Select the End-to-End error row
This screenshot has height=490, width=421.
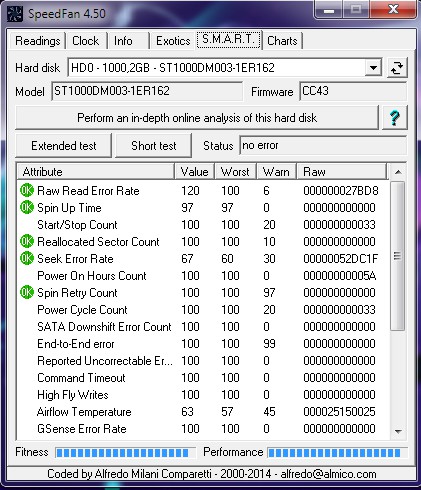[x=203, y=344]
